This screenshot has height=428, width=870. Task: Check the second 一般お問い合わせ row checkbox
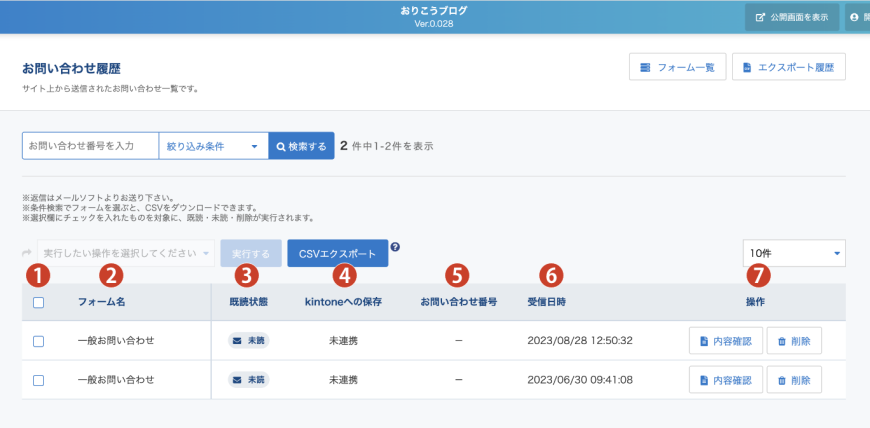(38, 380)
